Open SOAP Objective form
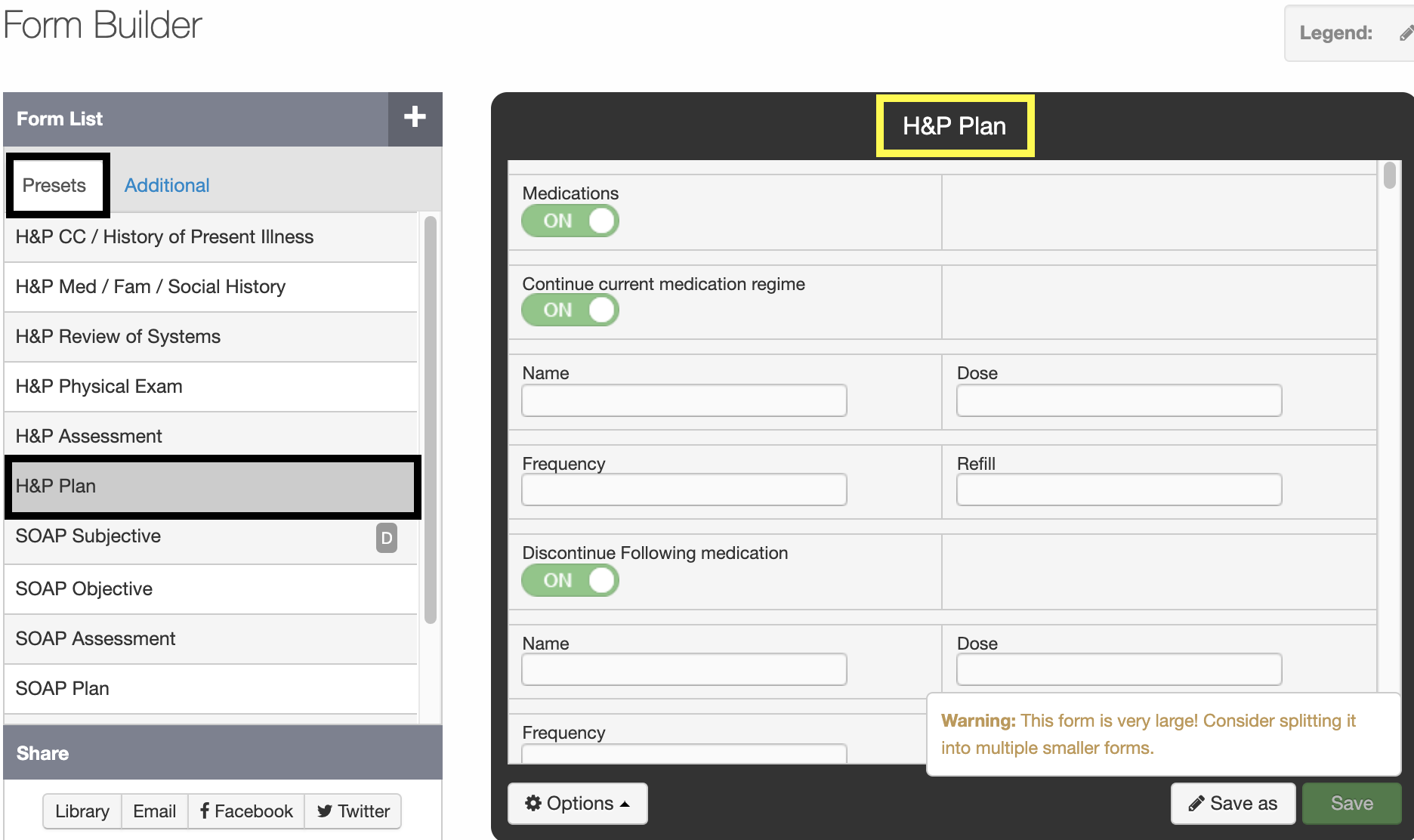1414x840 pixels. 211,589
